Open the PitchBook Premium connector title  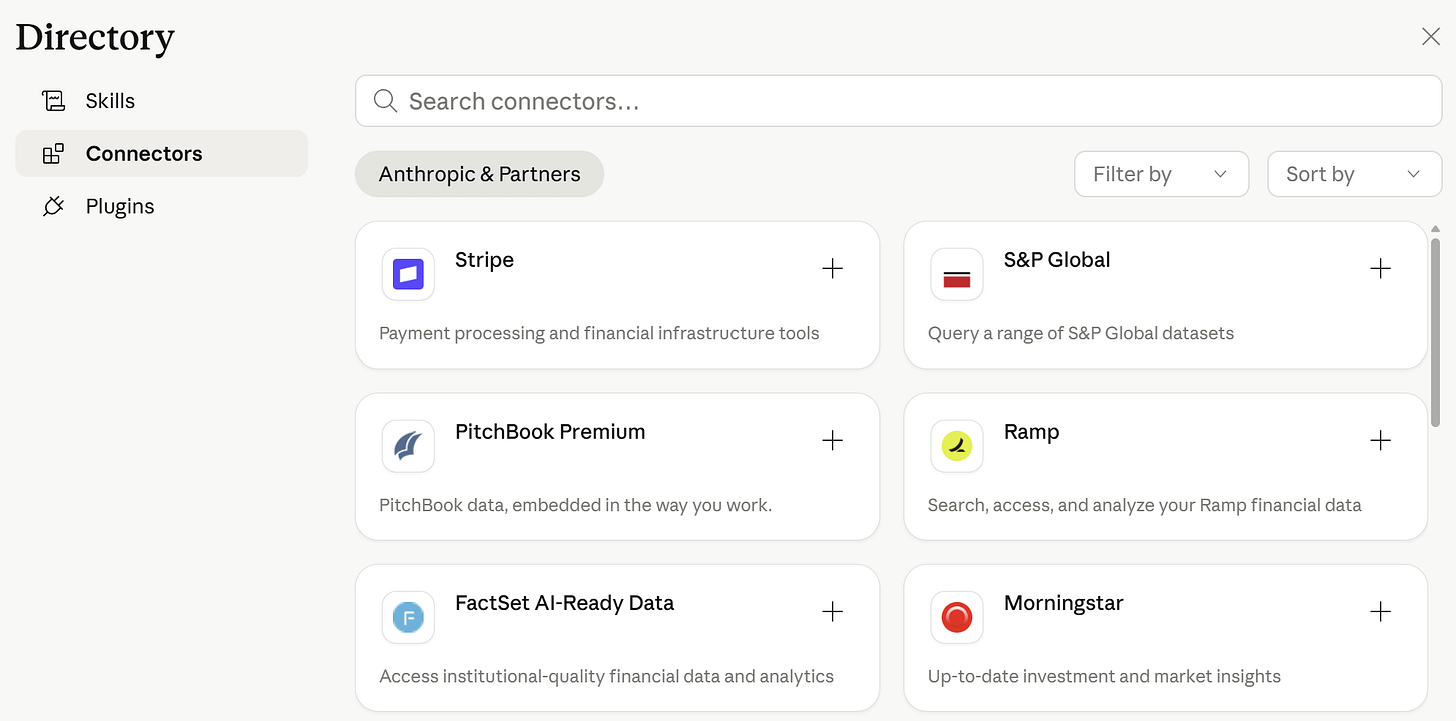tap(550, 432)
